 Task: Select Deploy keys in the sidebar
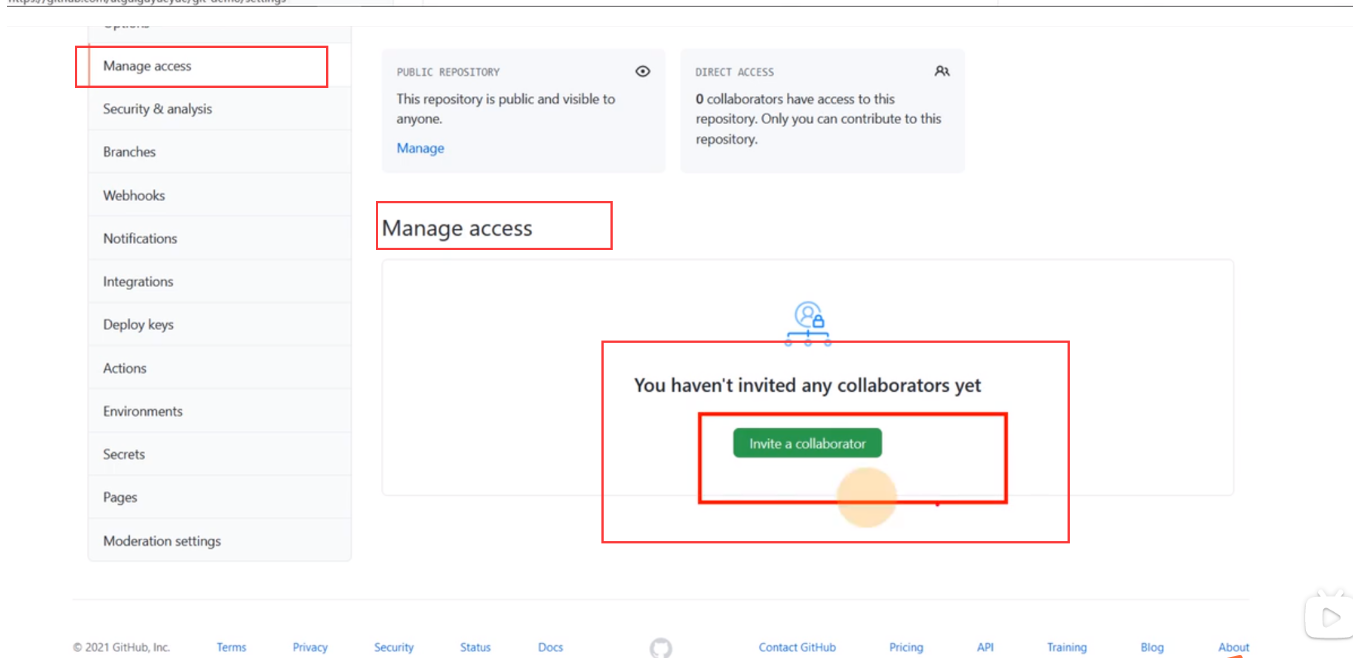click(219, 324)
